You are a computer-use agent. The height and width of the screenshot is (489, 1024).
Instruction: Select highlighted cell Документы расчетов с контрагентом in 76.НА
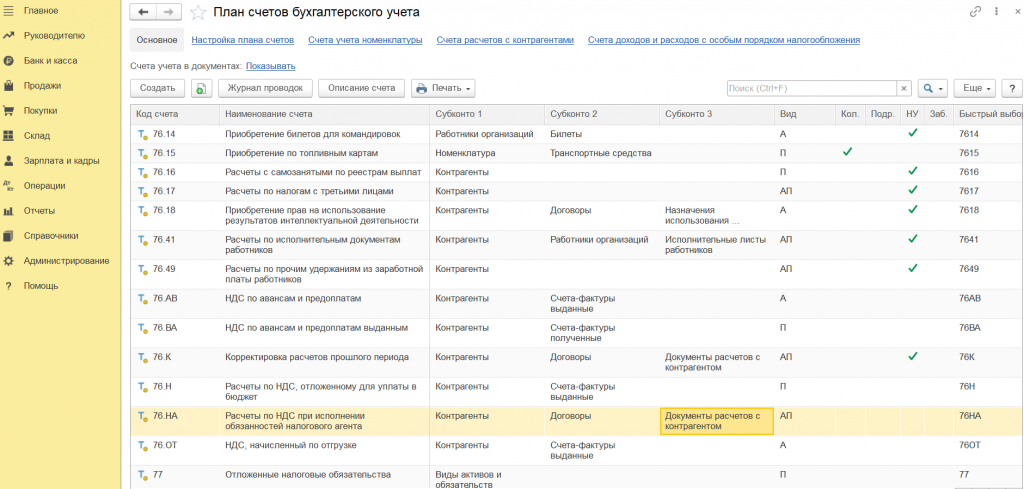(717, 421)
